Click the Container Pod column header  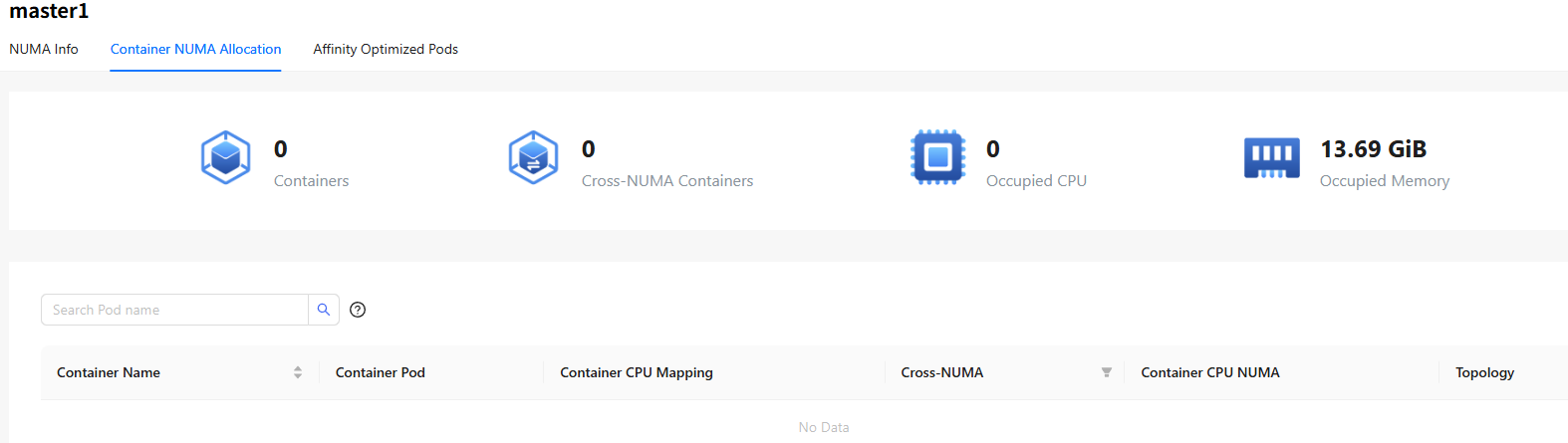[381, 372]
